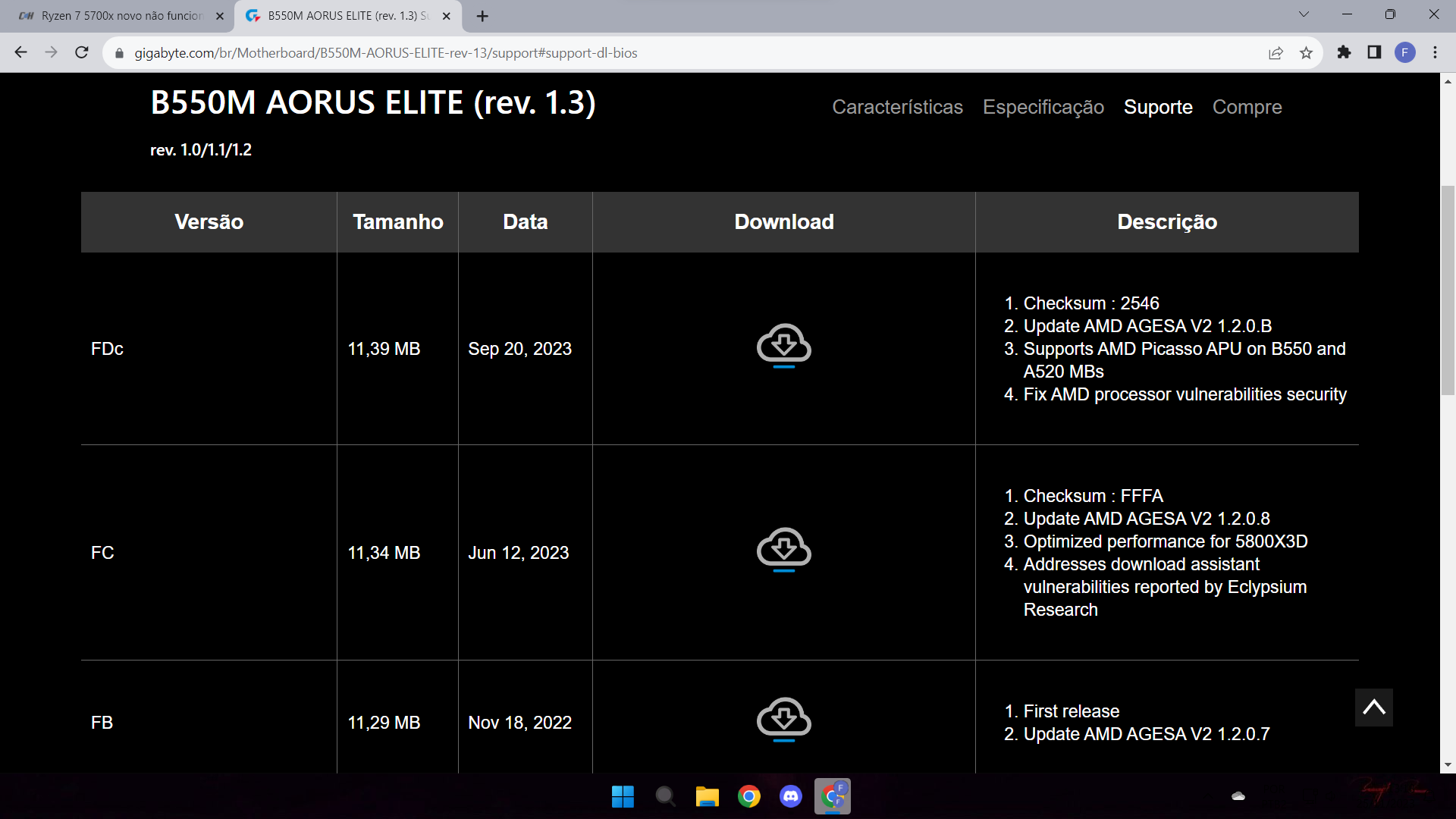Screen dimensions: 1456x819
Task: Click the cloud icon in system tray
Action: [x=1238, y=796]
